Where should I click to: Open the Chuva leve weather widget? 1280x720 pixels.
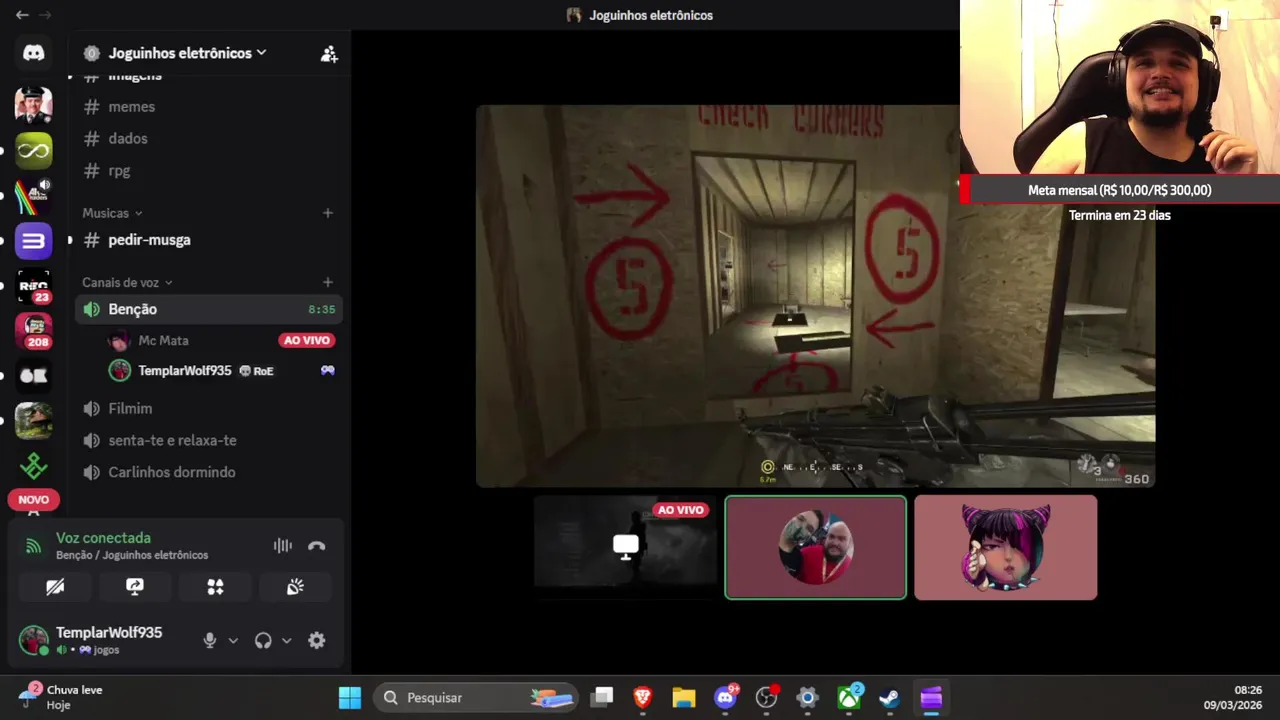point(62,697)
